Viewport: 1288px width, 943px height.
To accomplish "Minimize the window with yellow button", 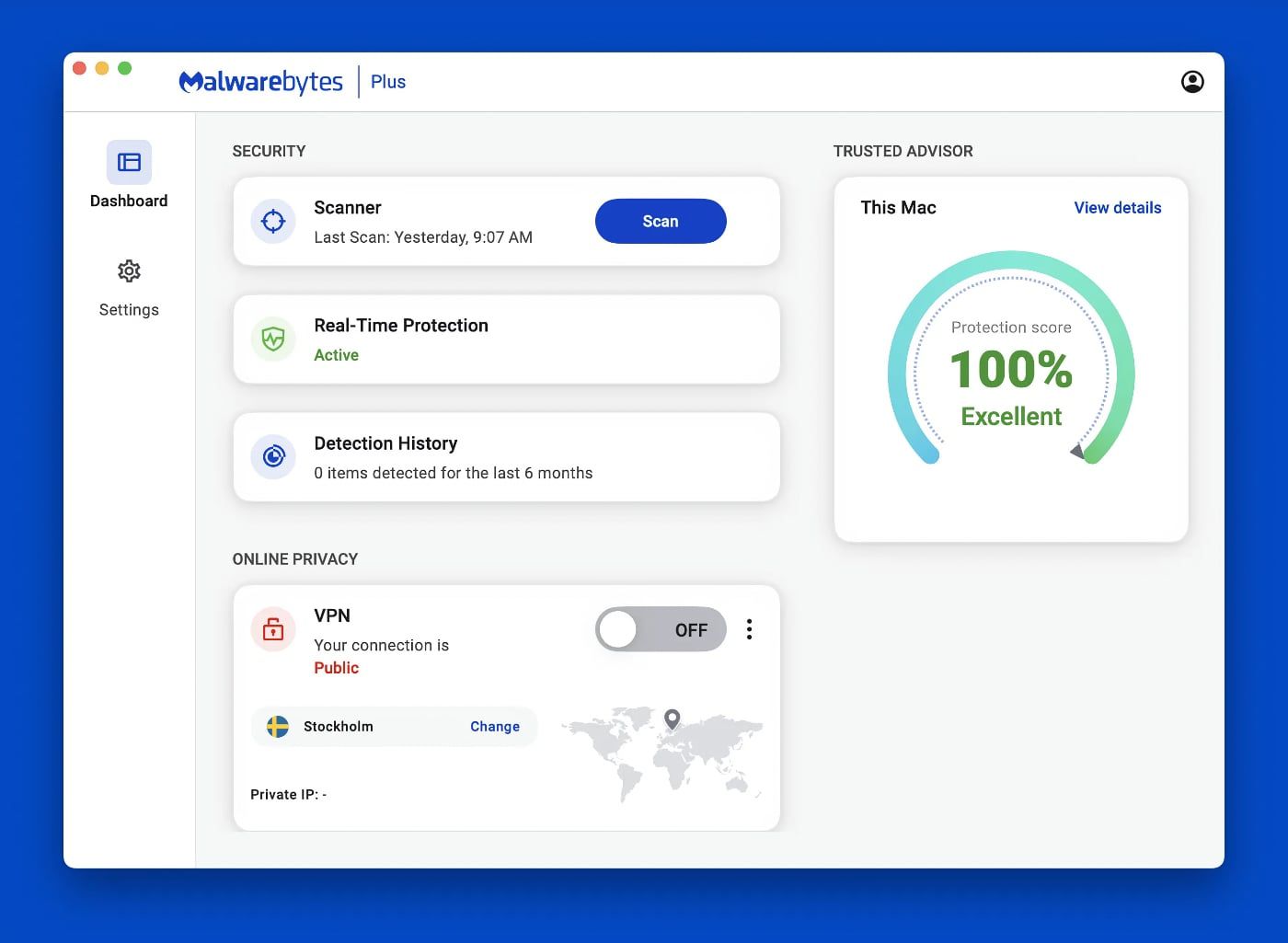I will [102, 68].
